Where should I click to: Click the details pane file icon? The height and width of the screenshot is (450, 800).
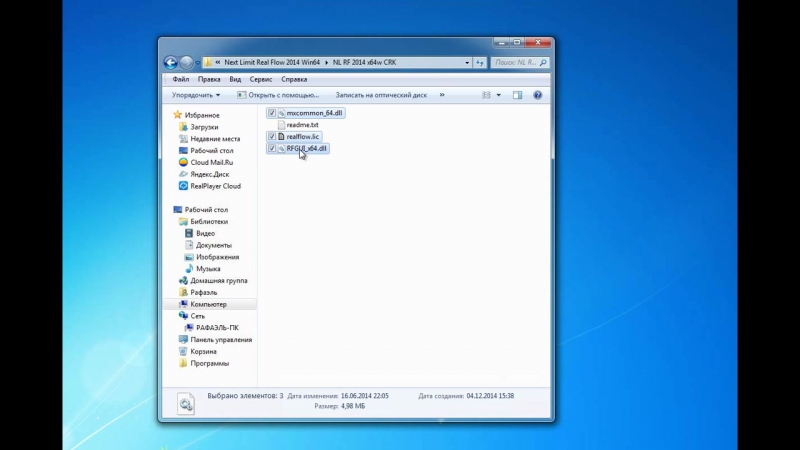(186, 403)
